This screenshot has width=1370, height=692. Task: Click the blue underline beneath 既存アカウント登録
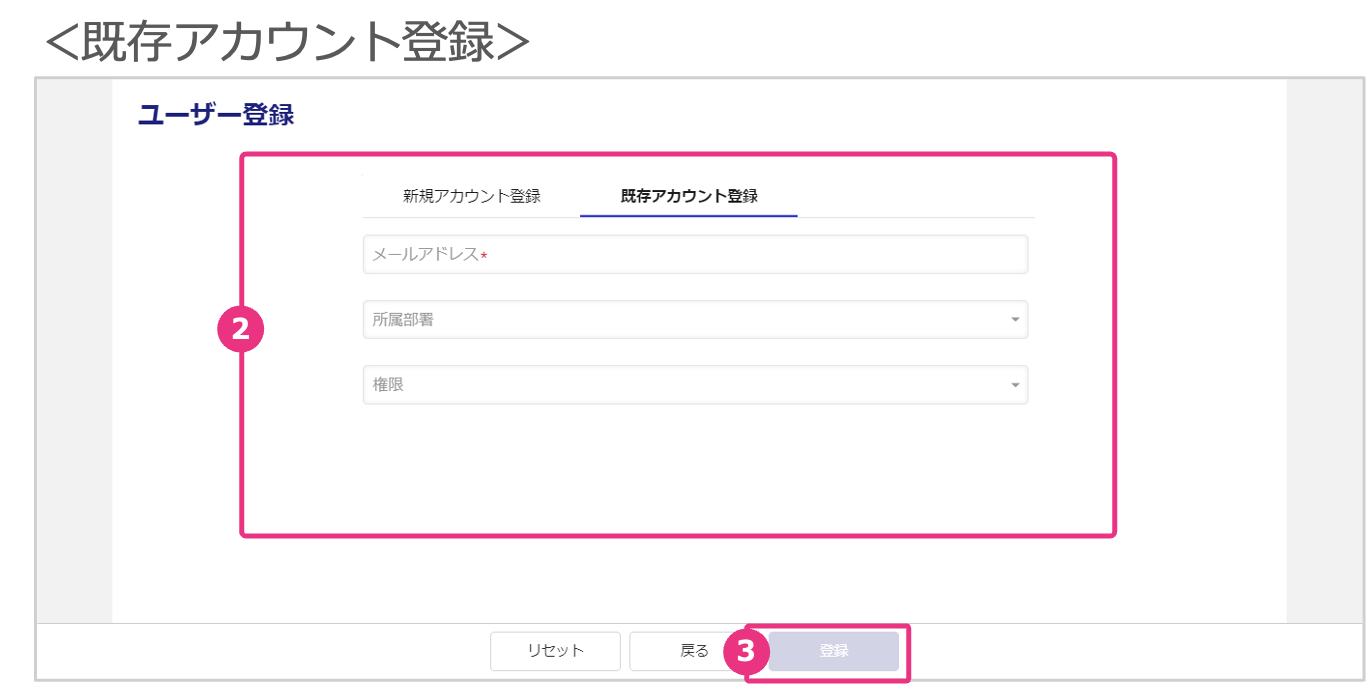[688, 216]
